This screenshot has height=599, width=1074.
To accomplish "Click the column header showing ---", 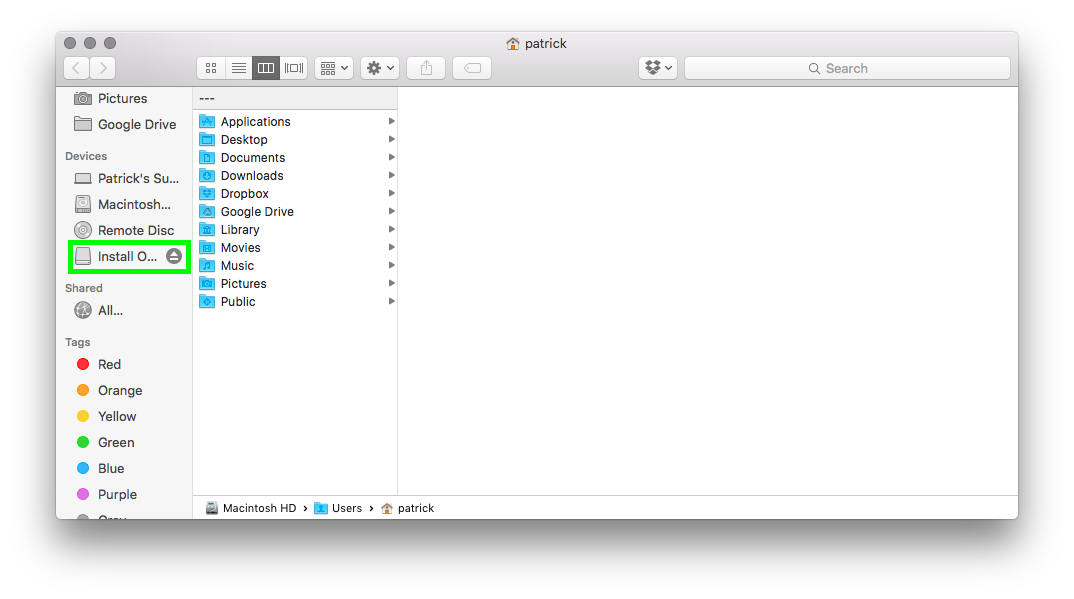I will click(295, 99).
